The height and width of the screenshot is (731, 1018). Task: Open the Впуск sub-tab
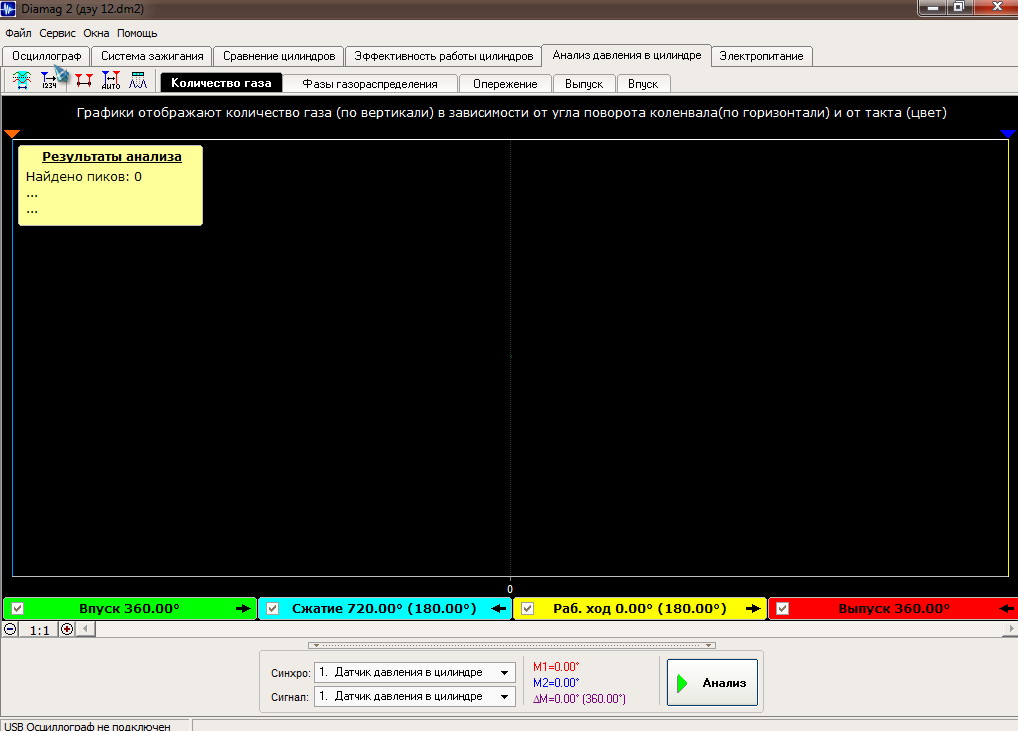[643, 84]
